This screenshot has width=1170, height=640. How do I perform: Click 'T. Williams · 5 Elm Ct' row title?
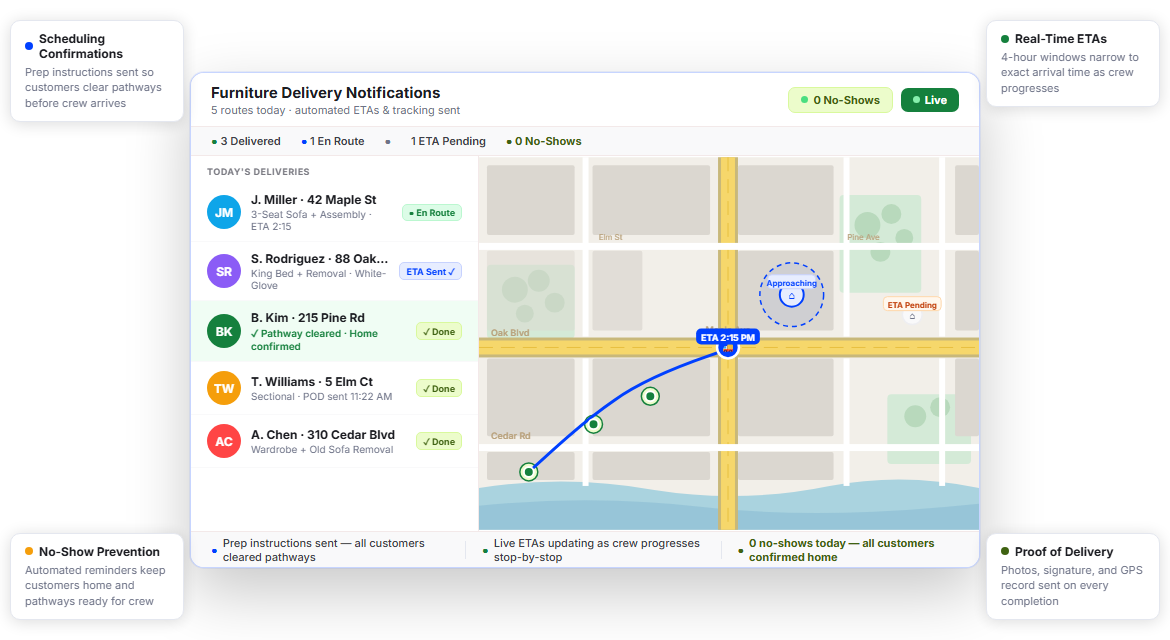click(x=312, y=382)
